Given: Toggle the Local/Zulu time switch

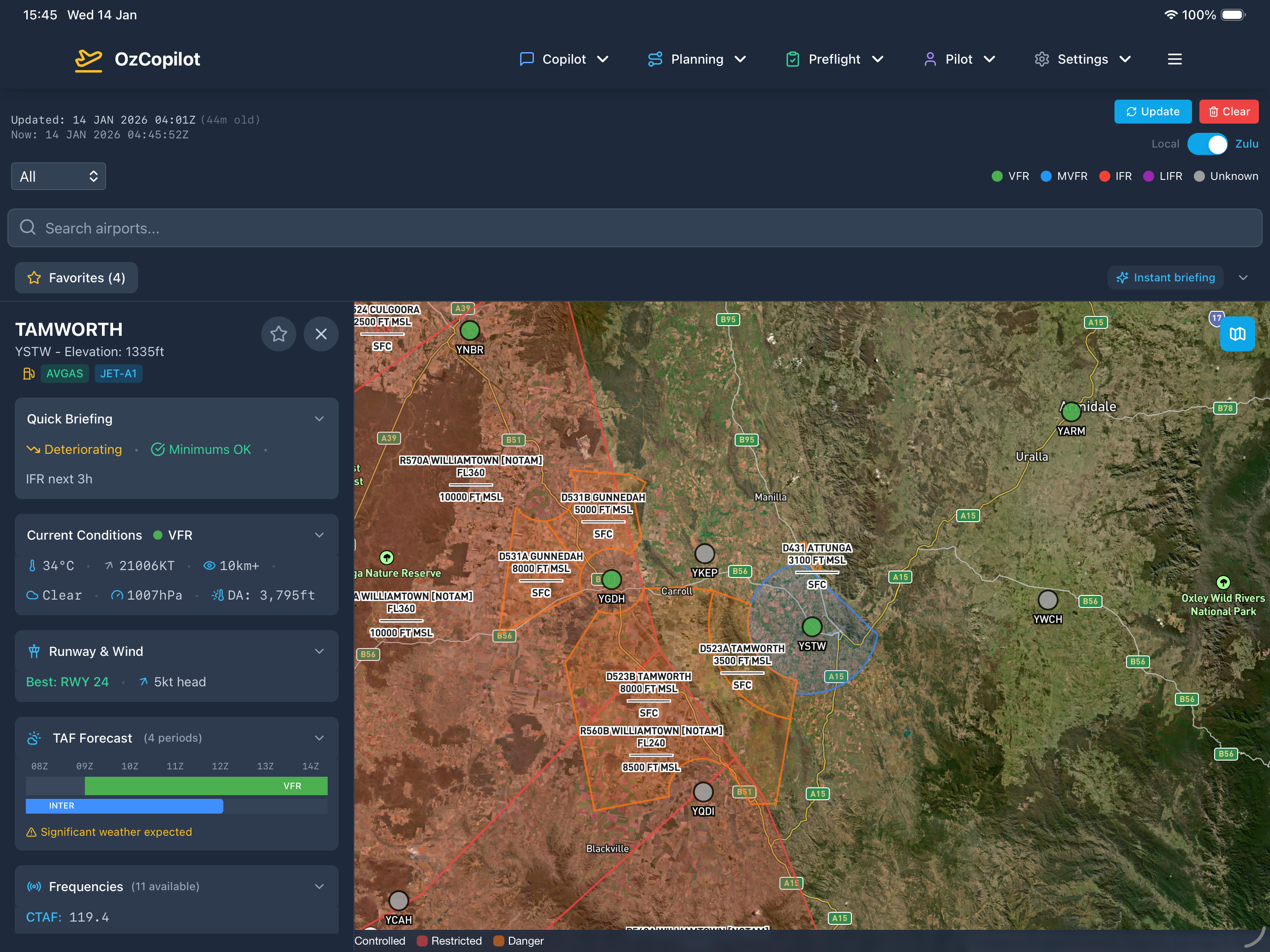Looking at the screenshot, I should [1207, 144].
